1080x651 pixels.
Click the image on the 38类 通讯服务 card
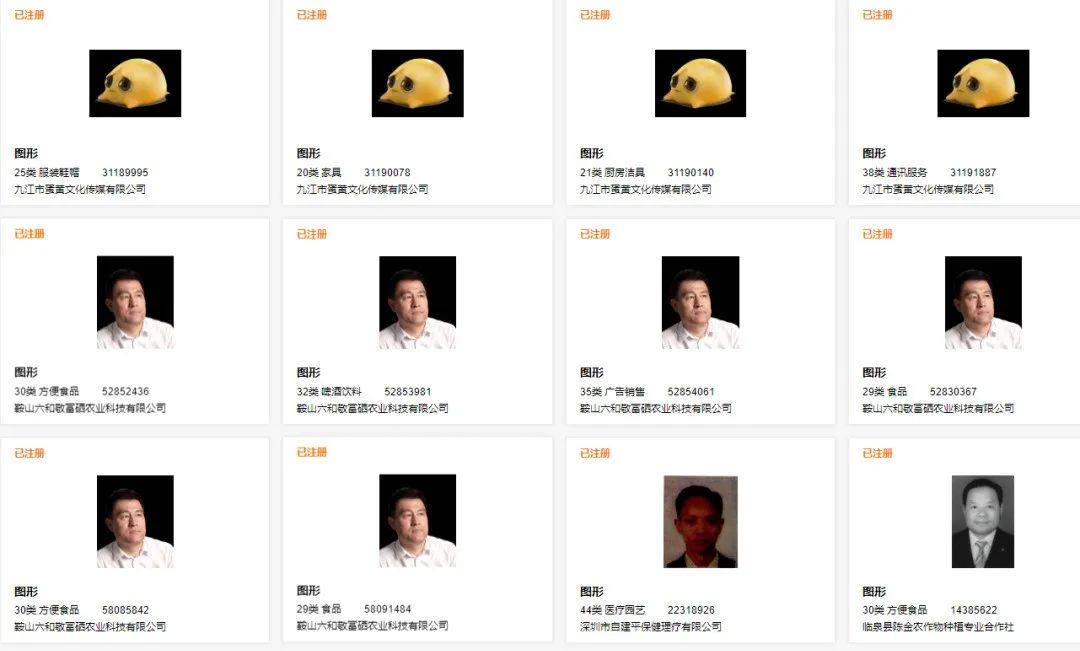click(x=983, y=83)
